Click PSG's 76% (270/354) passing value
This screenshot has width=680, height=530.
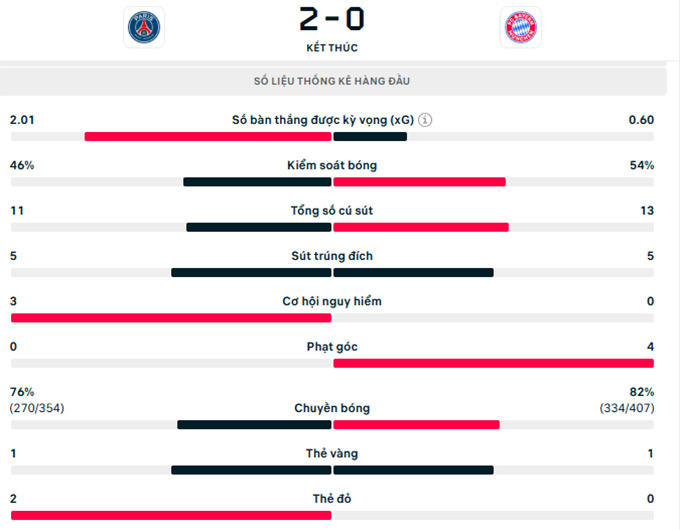[x=37, y=400]
